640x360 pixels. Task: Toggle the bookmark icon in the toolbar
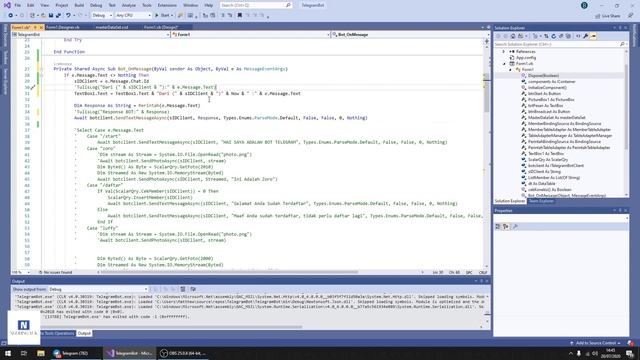click(240, 16)
